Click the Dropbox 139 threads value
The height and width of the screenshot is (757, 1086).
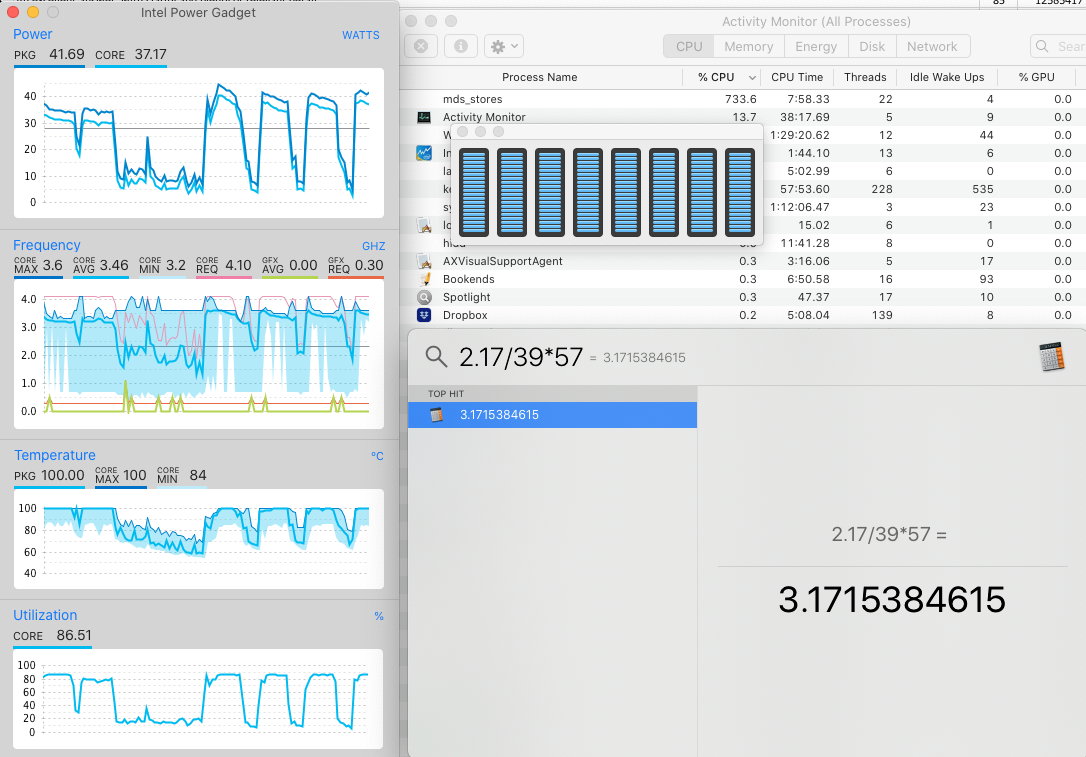(x=882, y=315)
